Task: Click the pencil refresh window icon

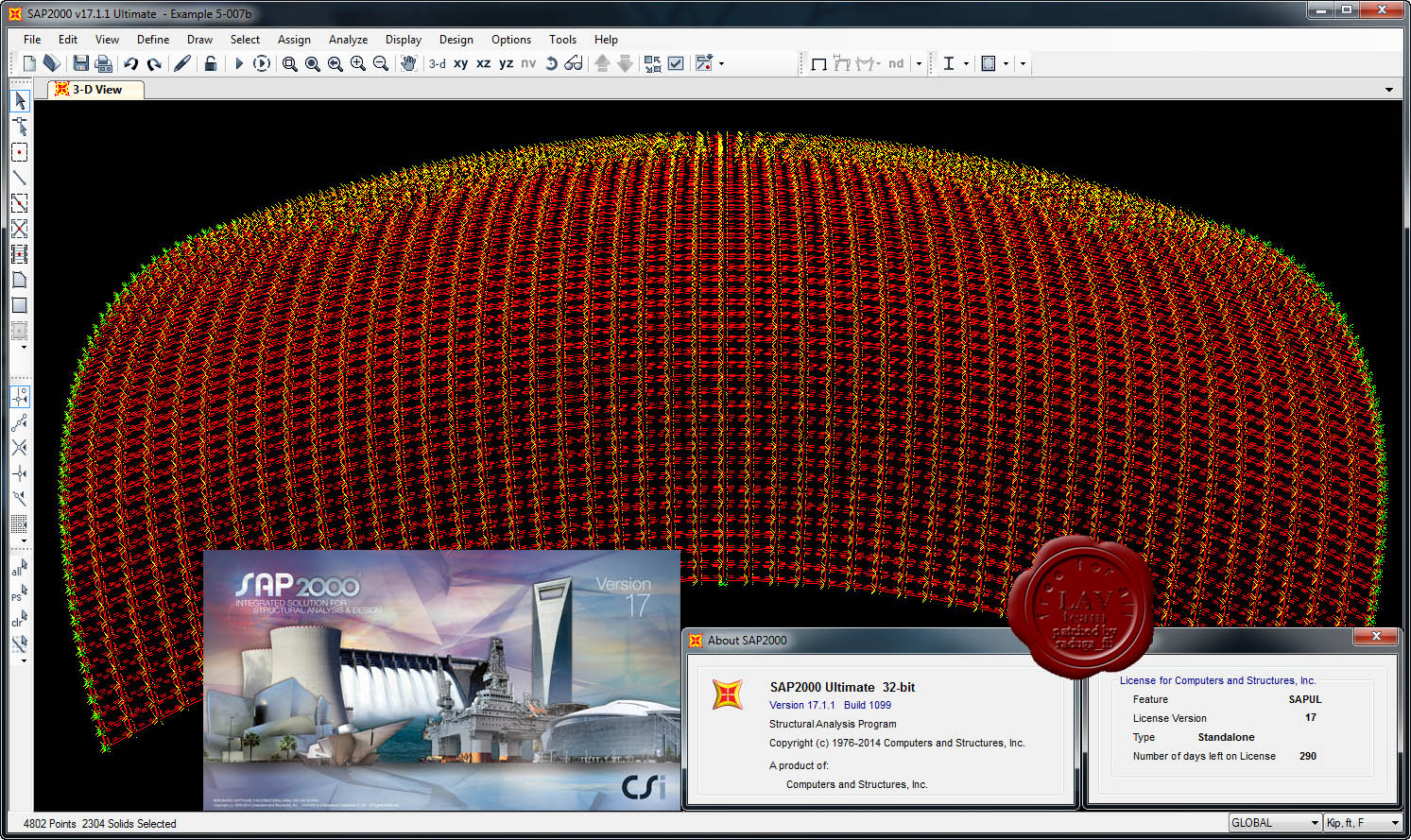Action: tap(182, 63)
